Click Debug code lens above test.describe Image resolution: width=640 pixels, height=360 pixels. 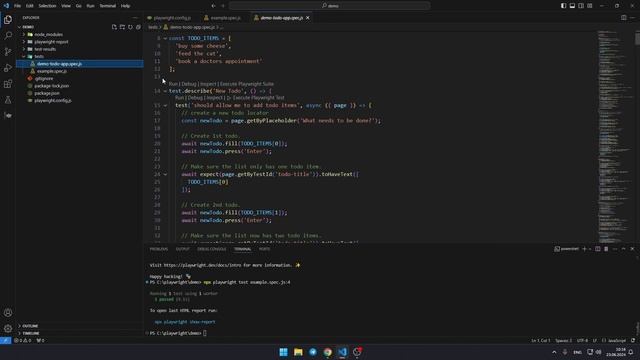tap(189, 84)
